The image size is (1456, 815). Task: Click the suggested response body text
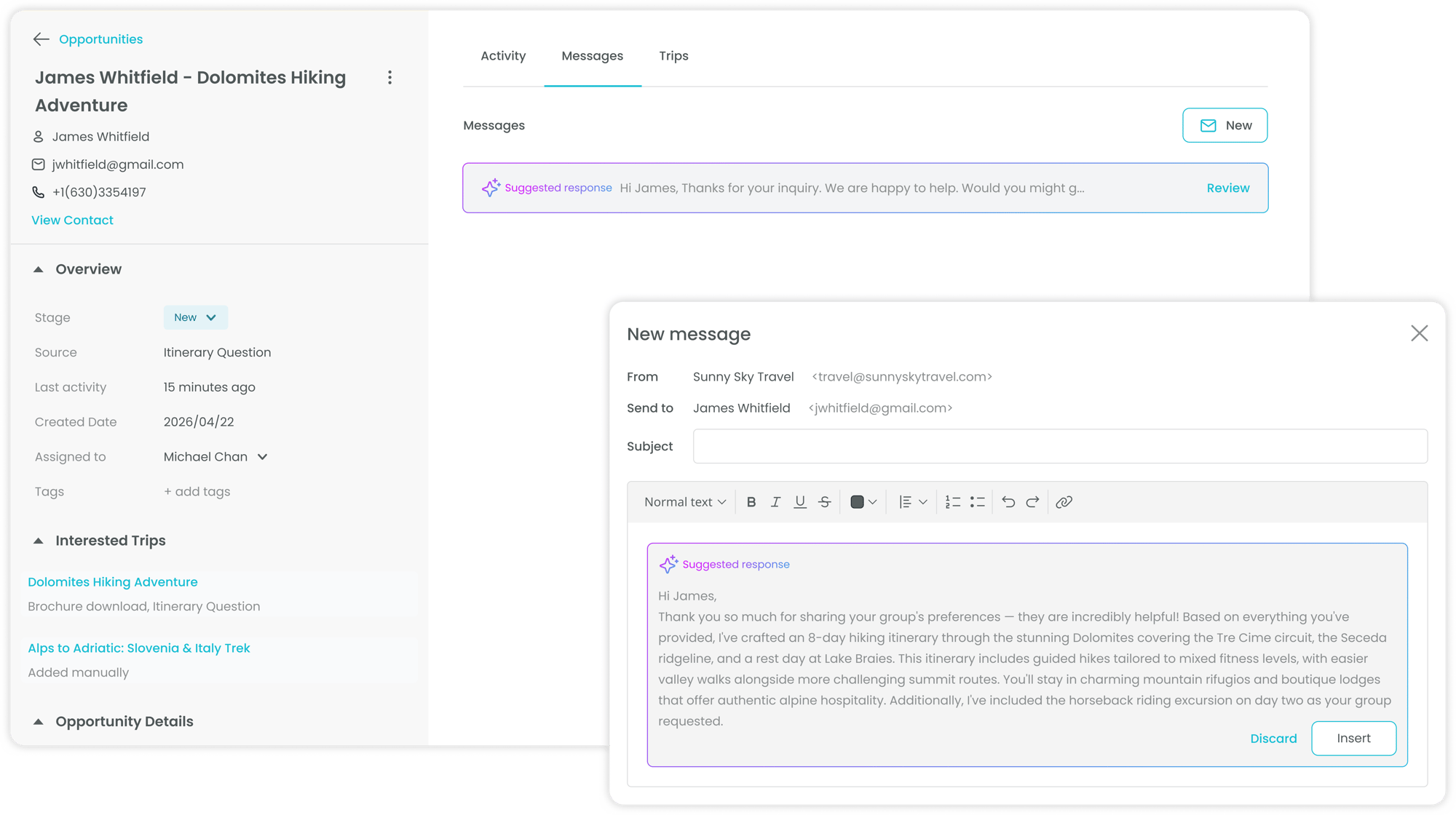(x=1025, y=659)
